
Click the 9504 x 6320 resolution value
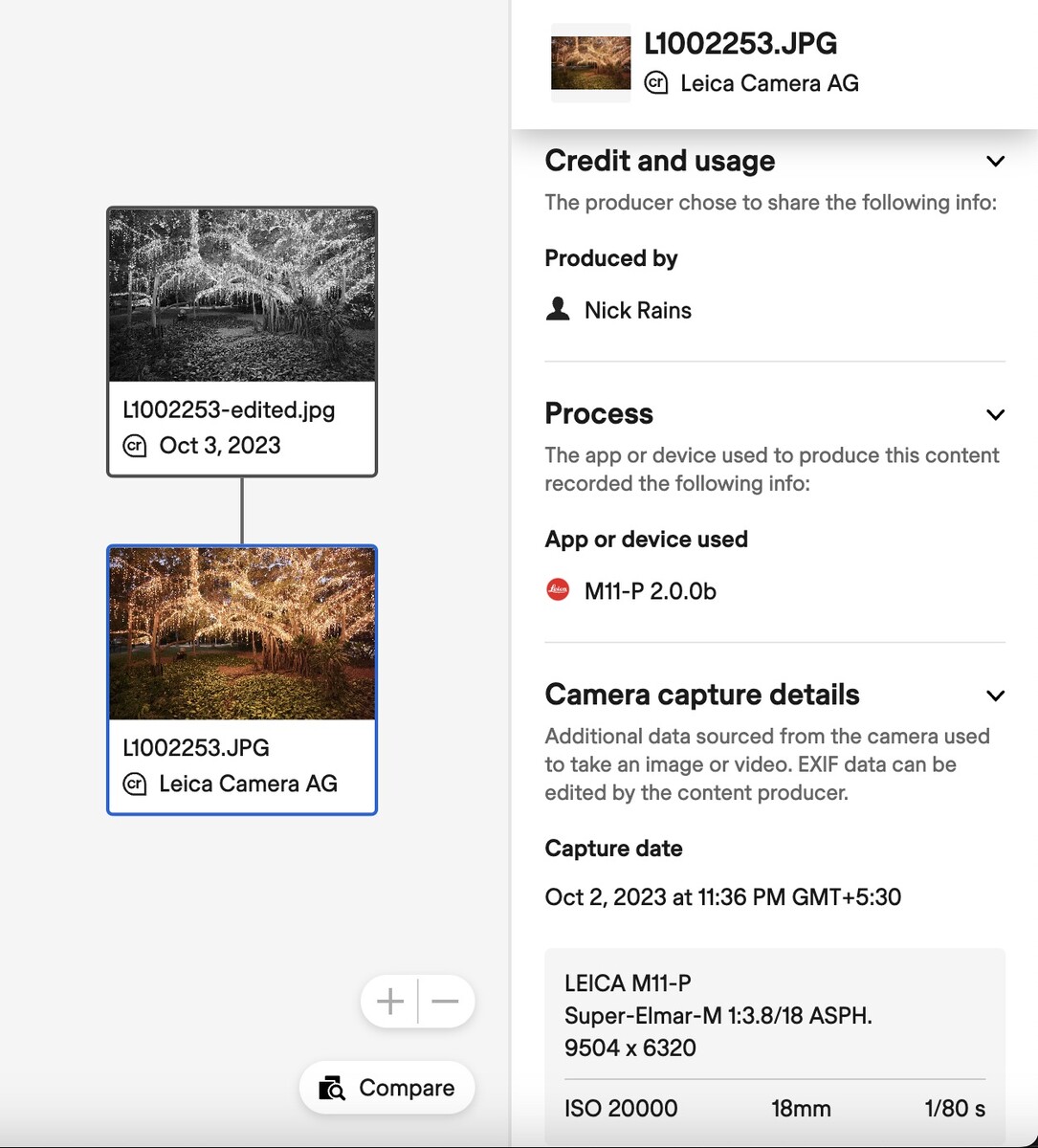pos(630,1048)
